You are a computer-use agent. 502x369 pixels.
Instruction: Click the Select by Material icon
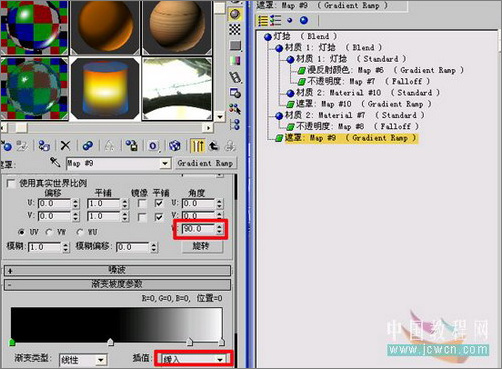(235, 109)
